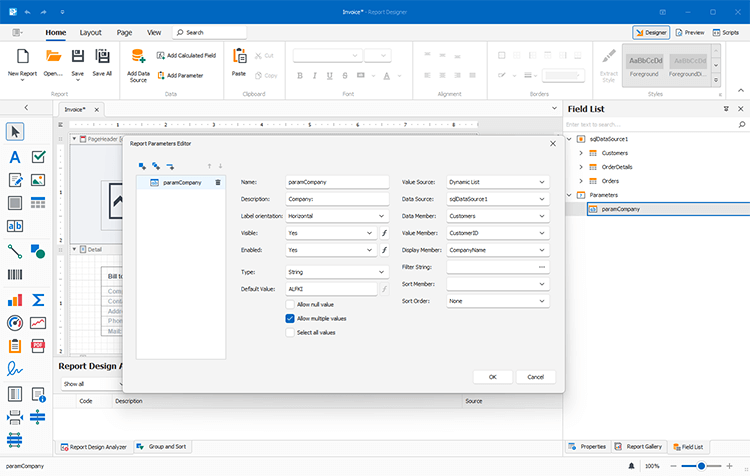Open the Report Gallery tab
Viewport: 750px width, 476px height.
pyautogui.click(x=639, y=446)
